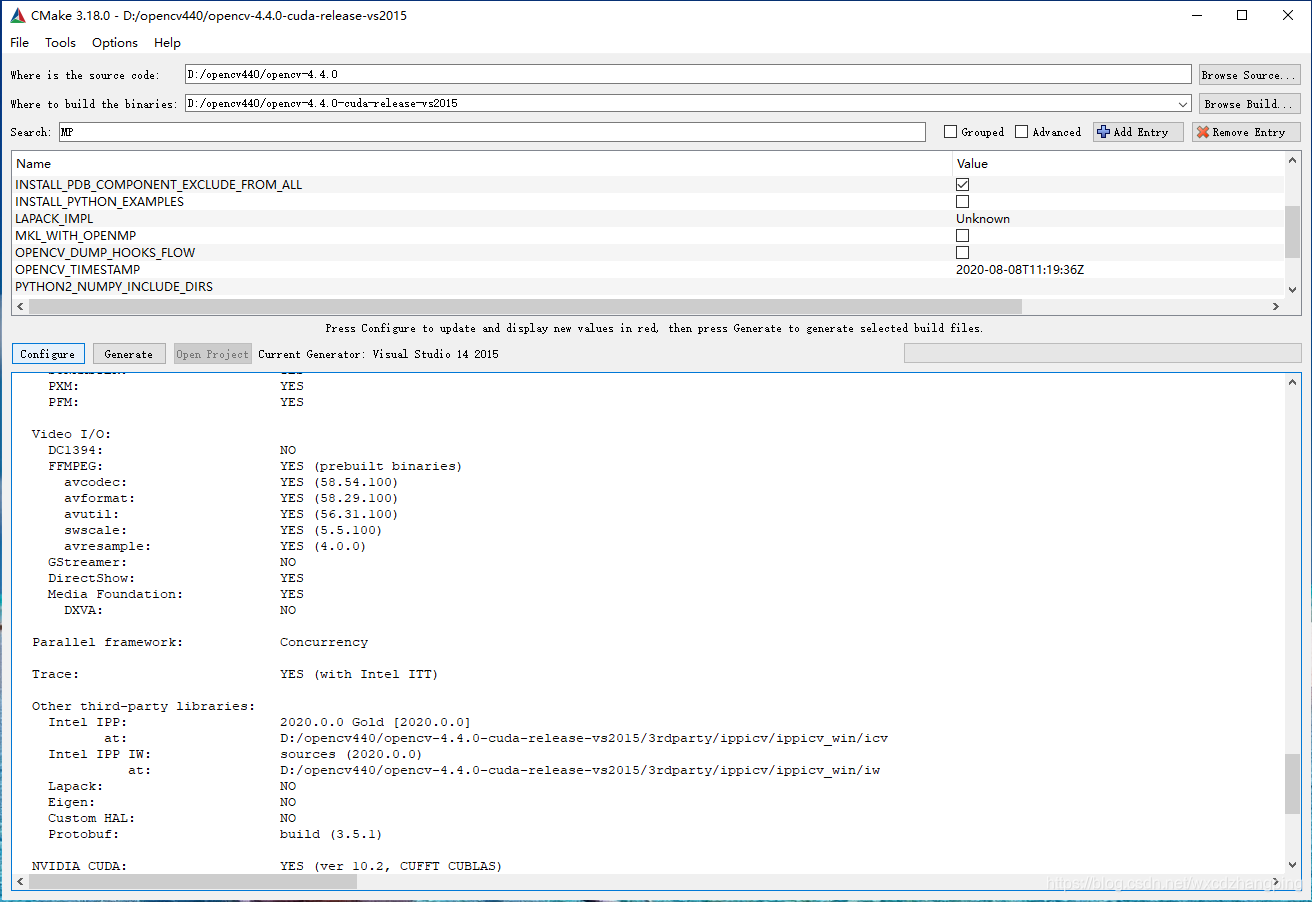Click the output log vertical scrollbar thumb
Screen dimensions: 1312x902
click(x=1293, y=784)
